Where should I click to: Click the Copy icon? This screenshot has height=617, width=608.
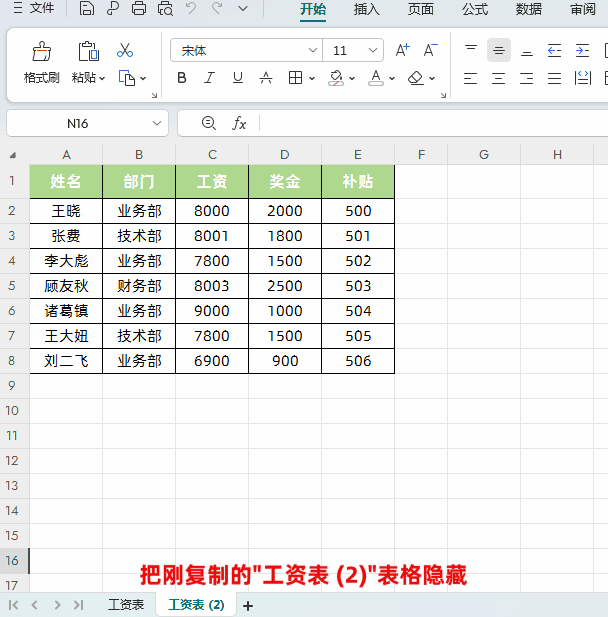coord(127,78)
